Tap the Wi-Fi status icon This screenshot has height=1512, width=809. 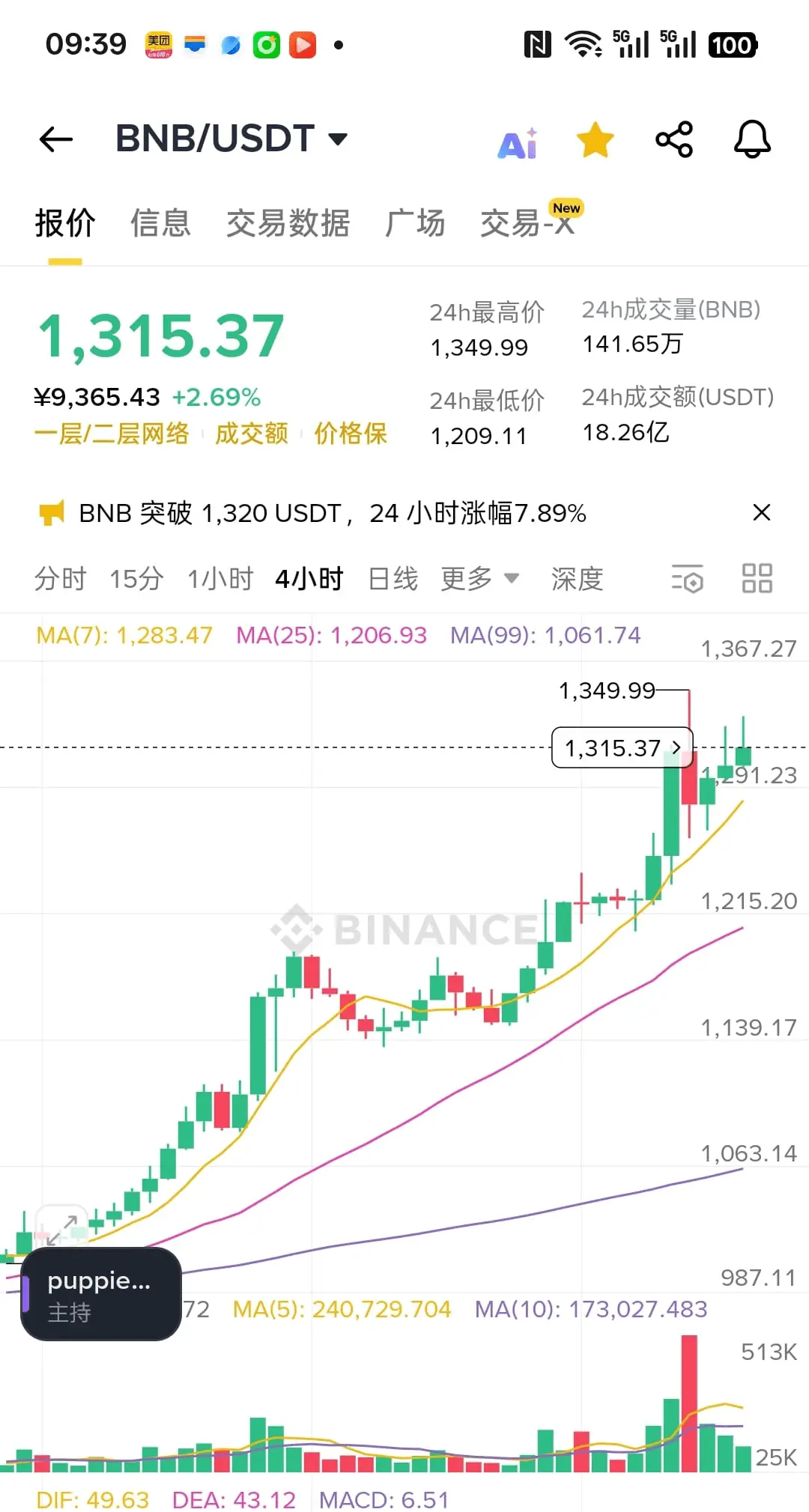(584, 45)
